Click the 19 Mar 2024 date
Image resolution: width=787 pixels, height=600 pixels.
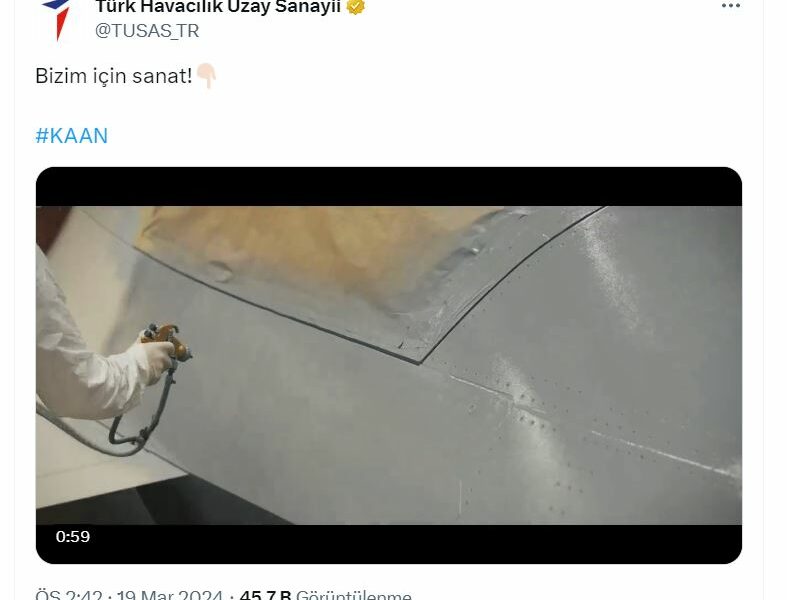coord(170,595)
